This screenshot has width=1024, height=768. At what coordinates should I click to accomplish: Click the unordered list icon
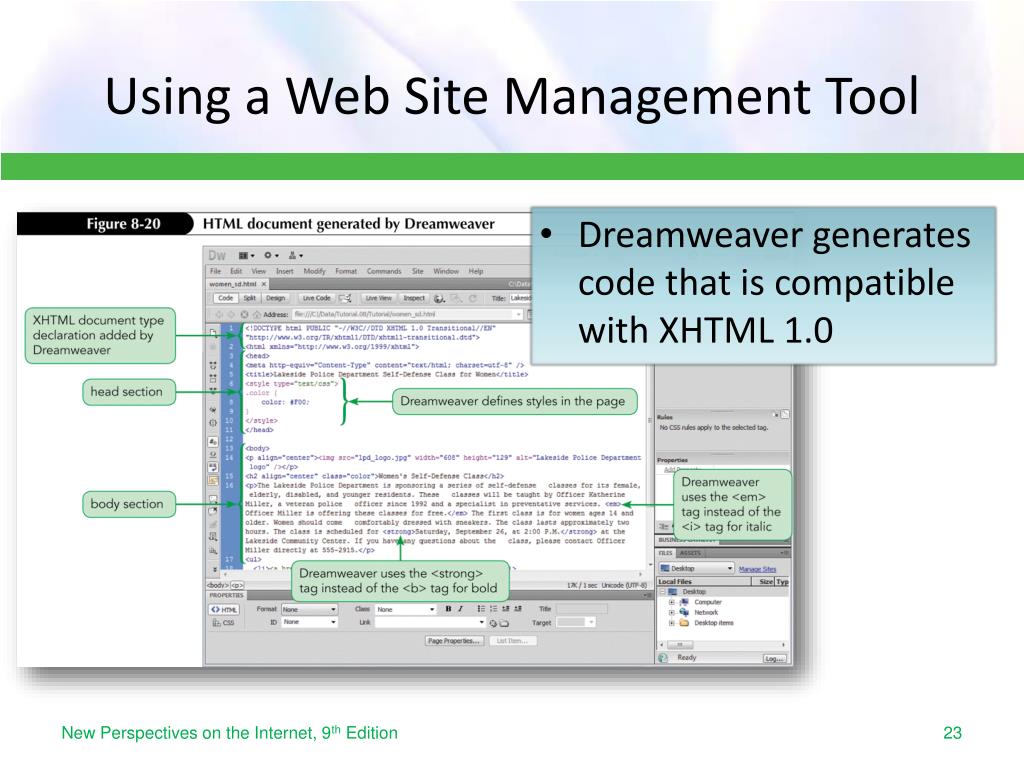click(481, 609)
